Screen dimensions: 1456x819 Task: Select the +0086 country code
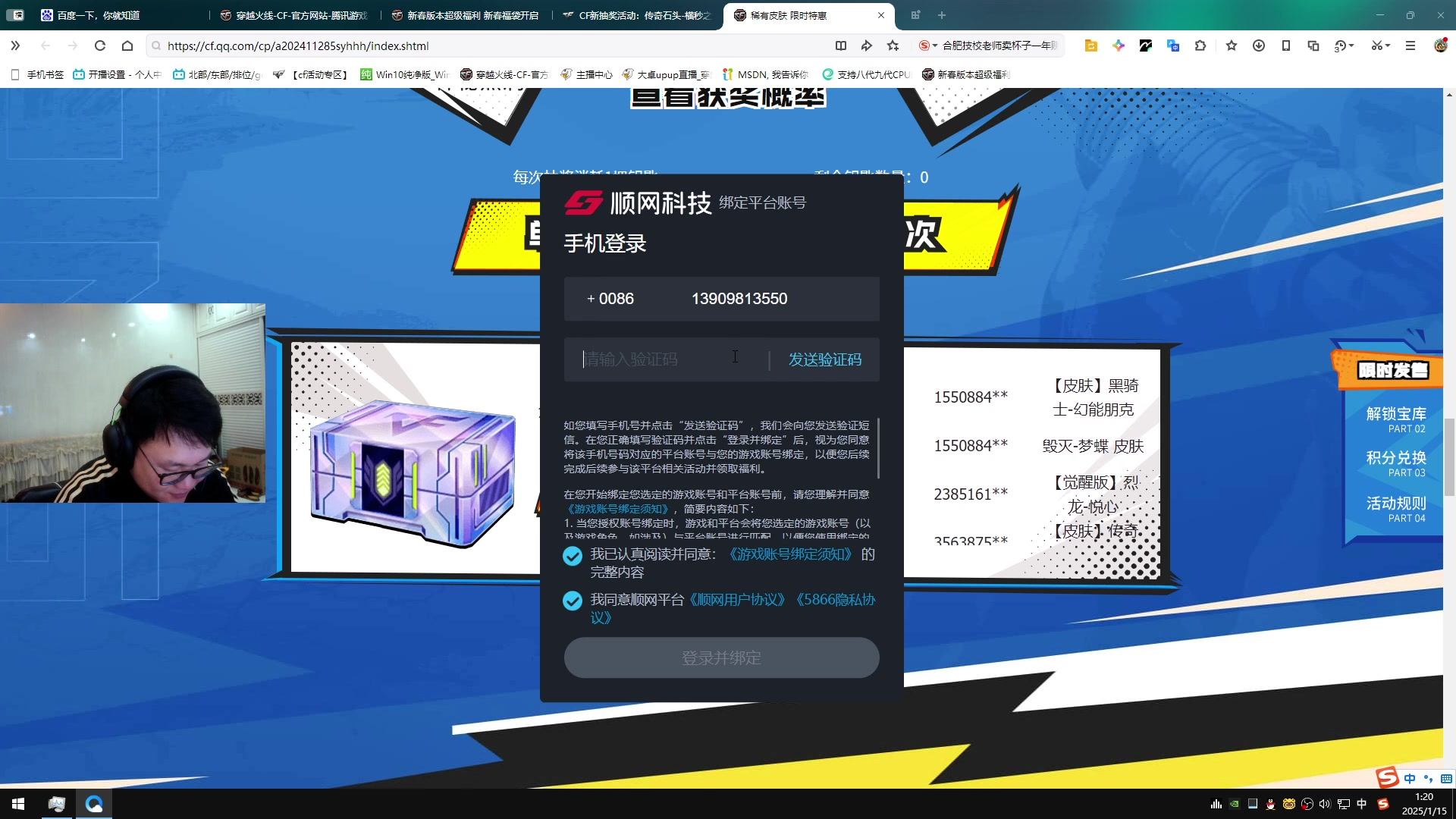(610, 299)
